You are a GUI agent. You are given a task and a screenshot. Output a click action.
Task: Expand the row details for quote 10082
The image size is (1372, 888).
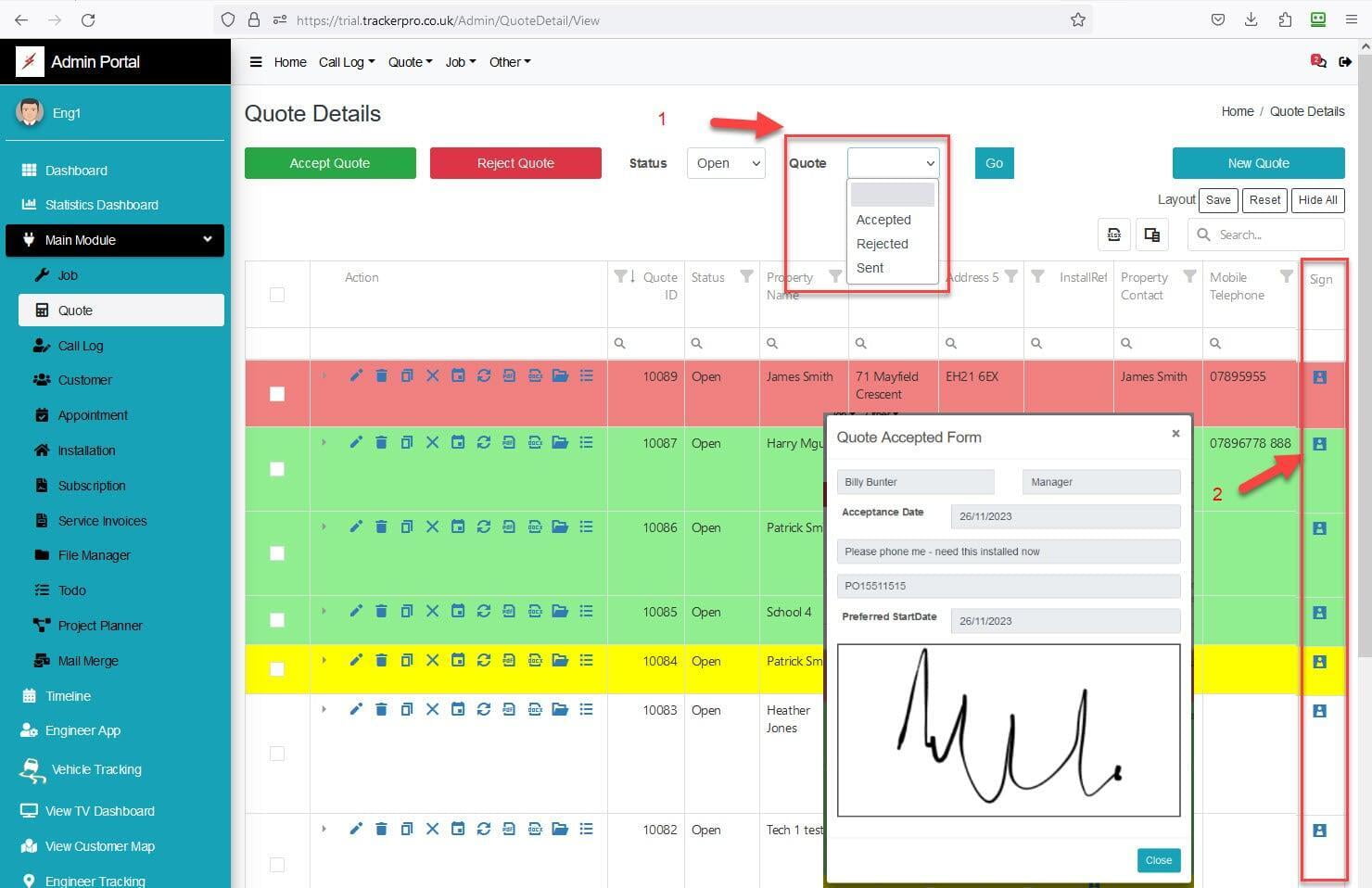(324, 829)
